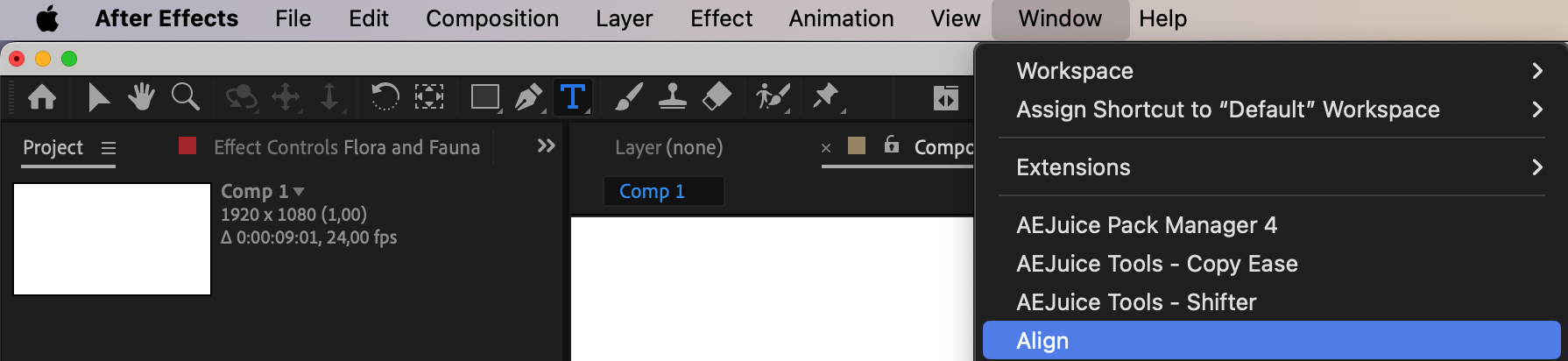Select the Brush tool
The height and width of the screenshot is (361, 1568).
[628, 96]
